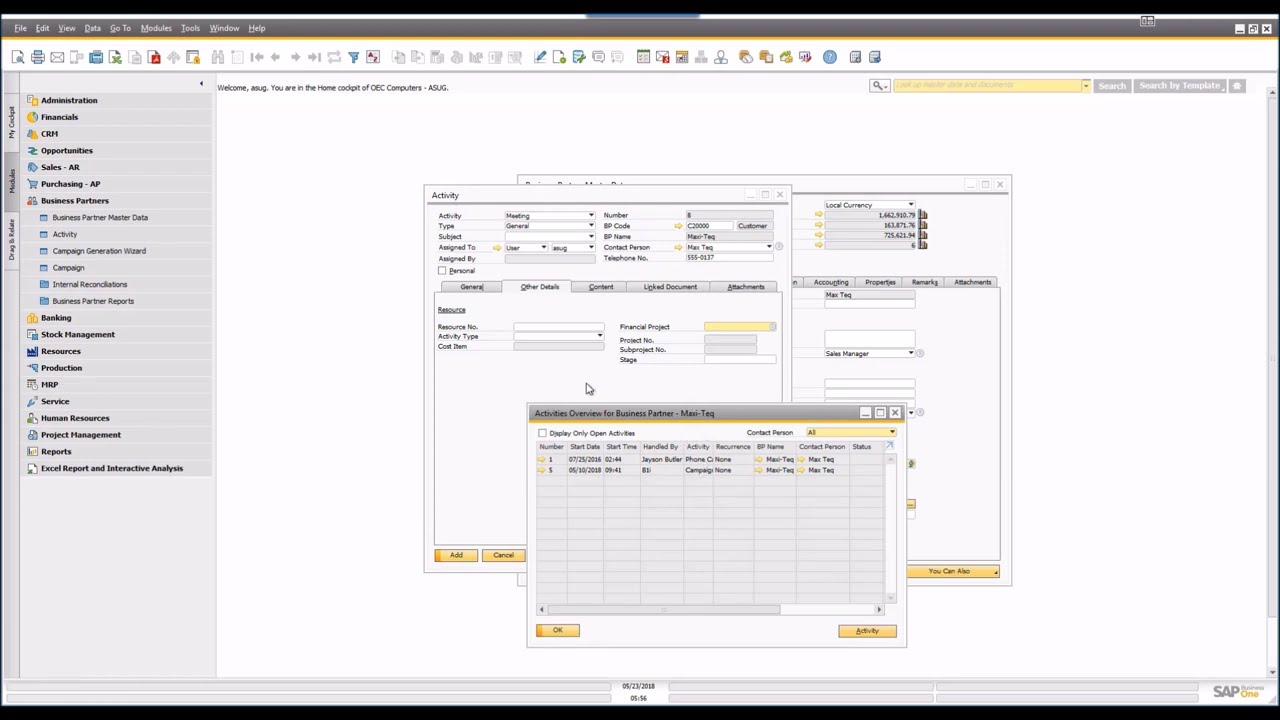The height and width of the screenshot is (720, 1280).
Task: Open Contact Person link arrow in Activity
Action: tap(678, 247)
